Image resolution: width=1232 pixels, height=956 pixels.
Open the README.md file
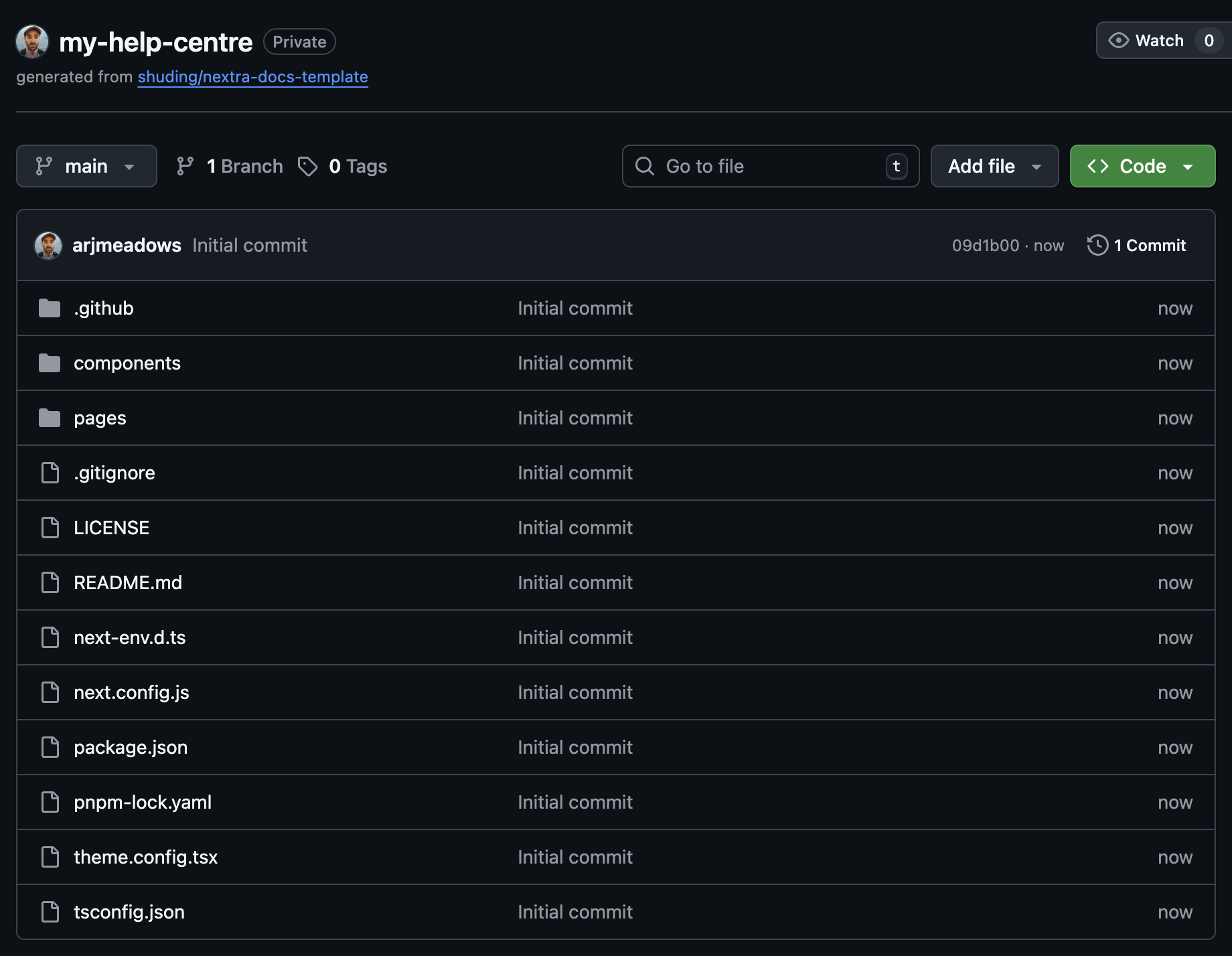point(128,582)
